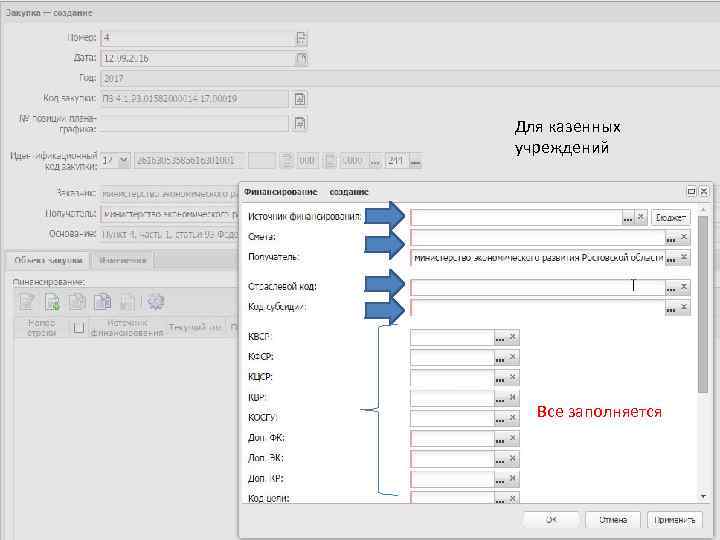The width and height of the screenshot is (720, 540).
Task: Click inside the КВСР input field
Action: (x=452, y=338)
